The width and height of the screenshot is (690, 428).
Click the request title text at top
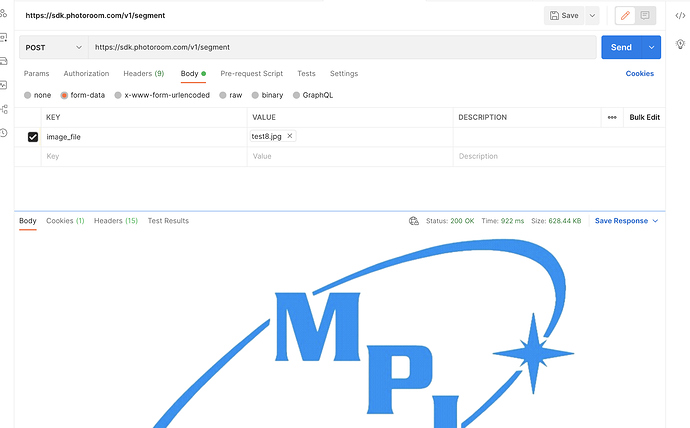coord(95,15)
